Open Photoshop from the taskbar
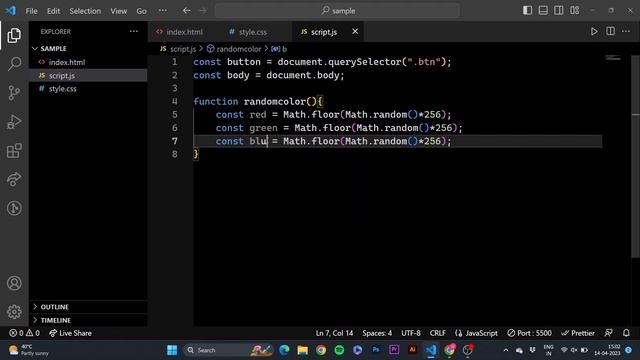This screenshot has height=360, width=640. [x=376, y=350]
